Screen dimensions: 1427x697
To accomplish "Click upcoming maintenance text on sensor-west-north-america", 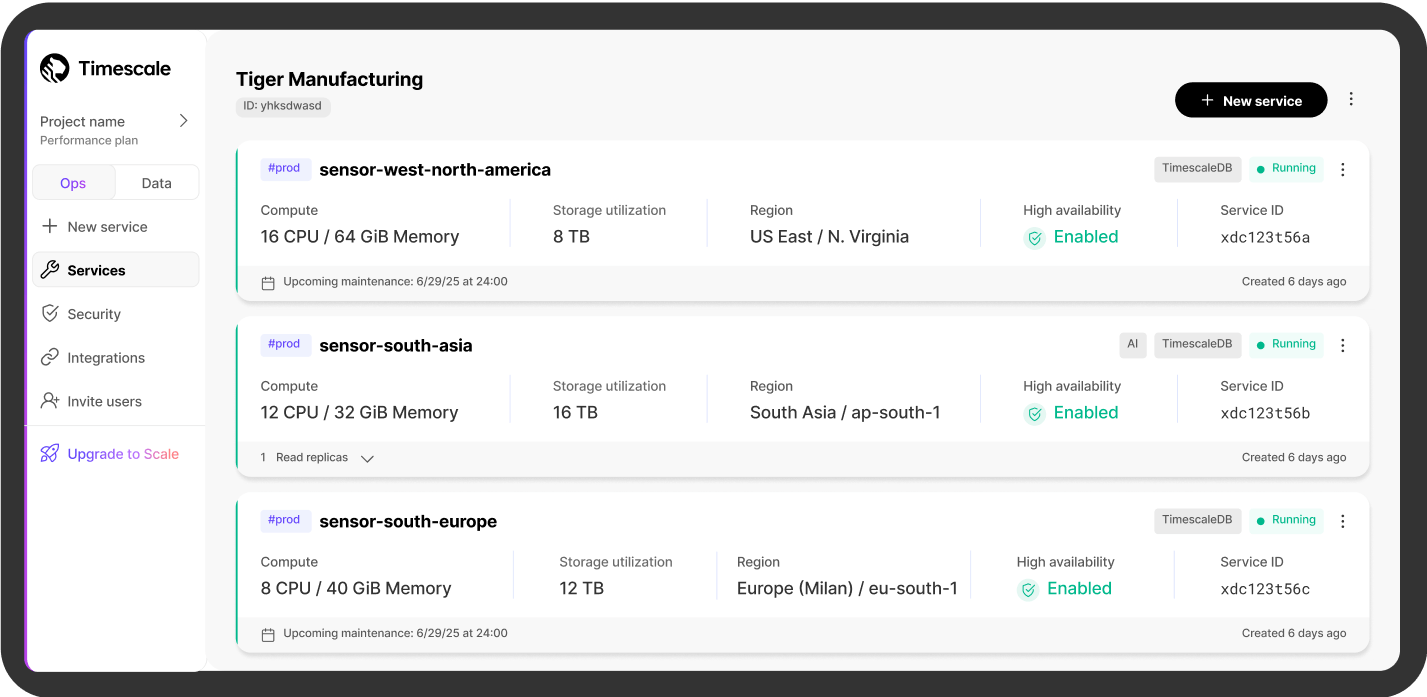I will (395, 282).
